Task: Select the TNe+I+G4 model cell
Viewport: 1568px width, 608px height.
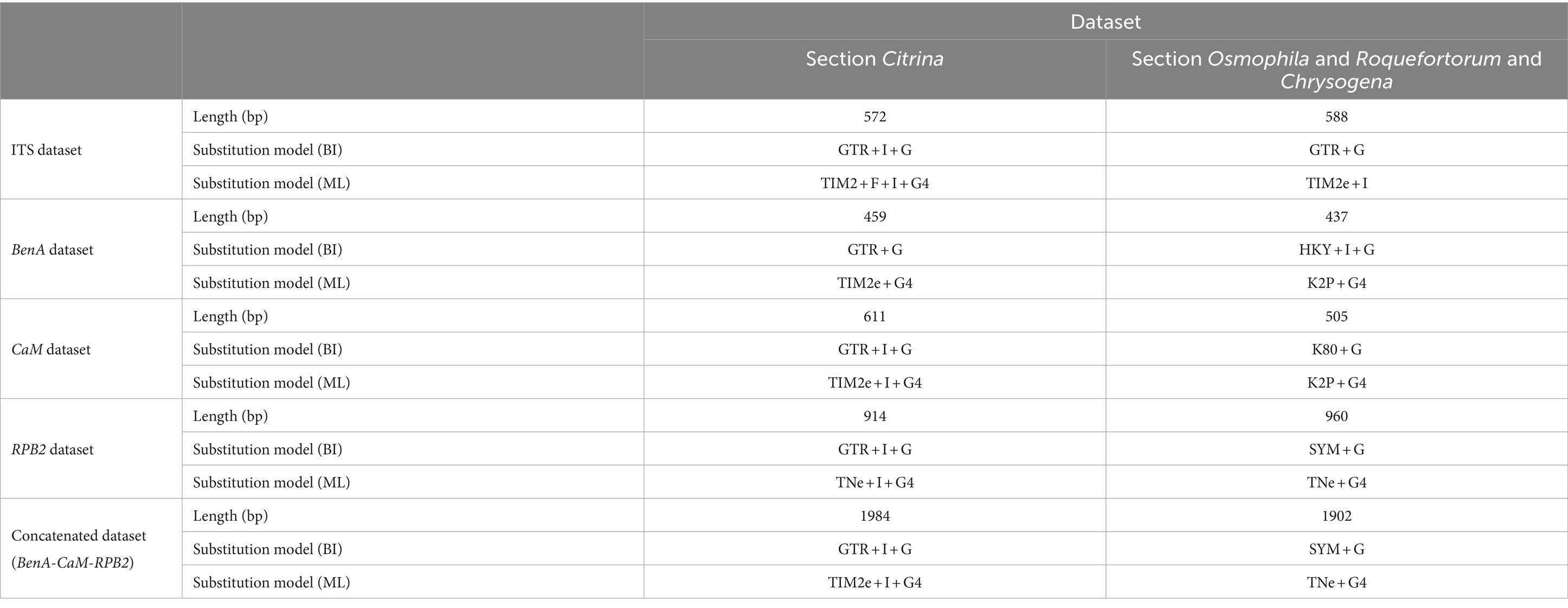Action: [875, 483]
